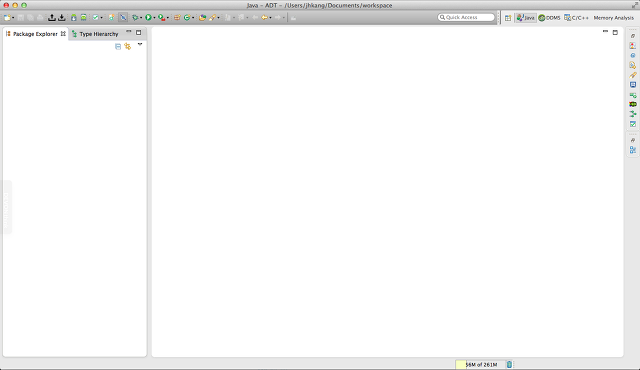Expand the Lint check dropdown arrow

[101, 18]
